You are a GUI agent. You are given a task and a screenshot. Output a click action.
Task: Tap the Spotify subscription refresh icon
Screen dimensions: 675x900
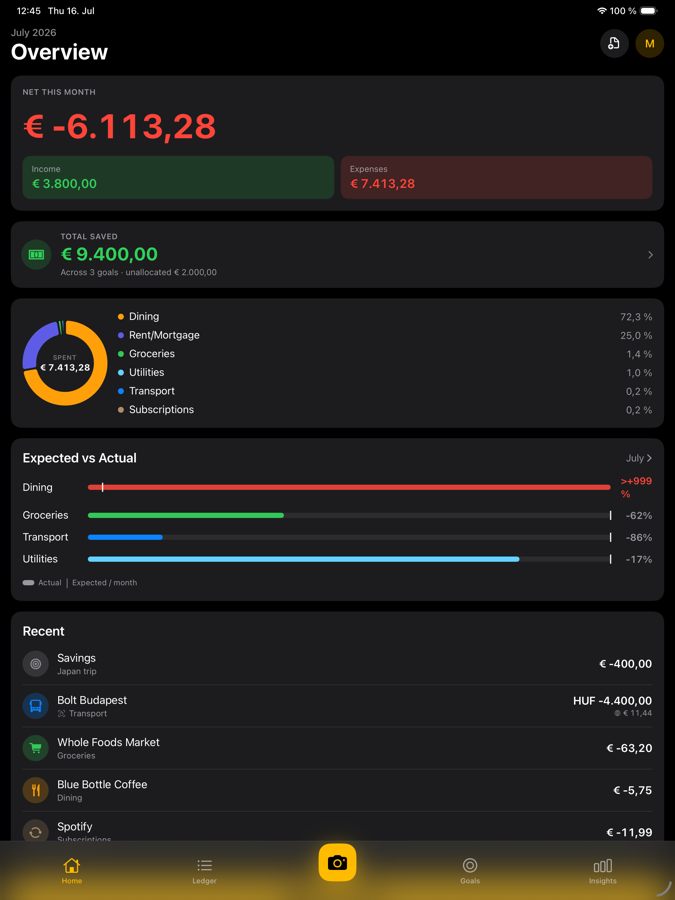coord(36,832)
